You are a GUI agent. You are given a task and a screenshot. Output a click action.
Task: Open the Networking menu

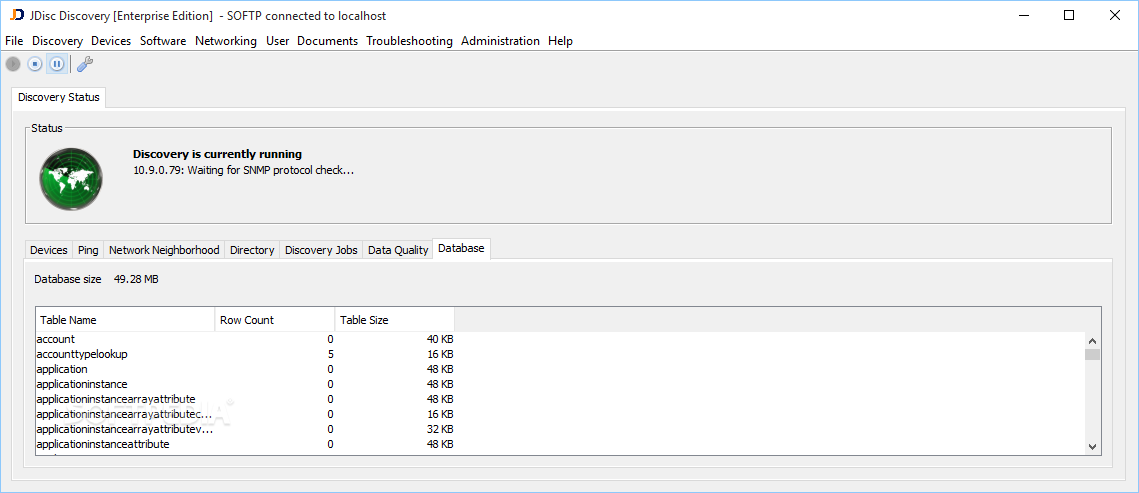tap(226, 41)
